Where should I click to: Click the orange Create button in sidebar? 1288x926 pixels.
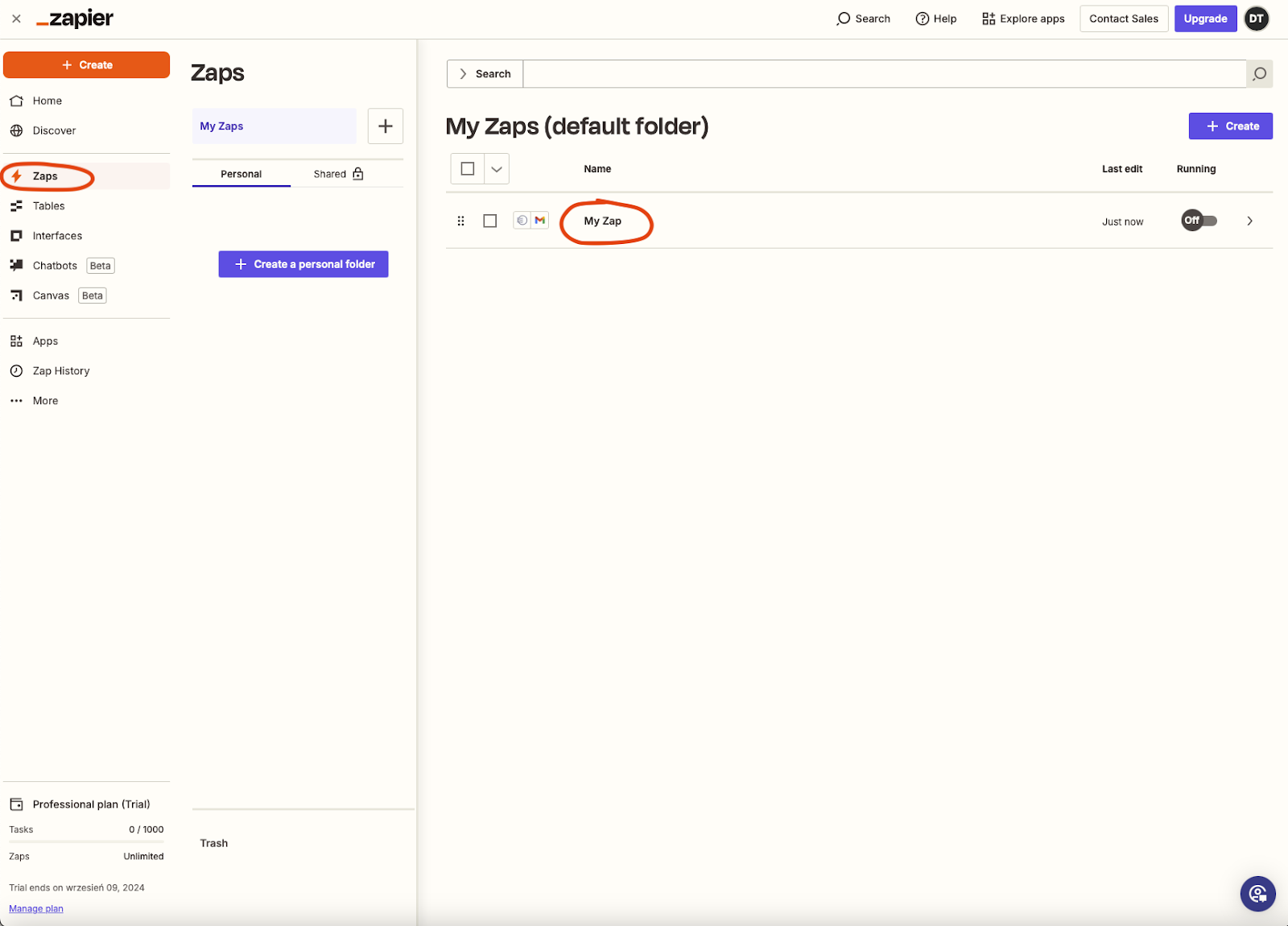click(86, 65)
